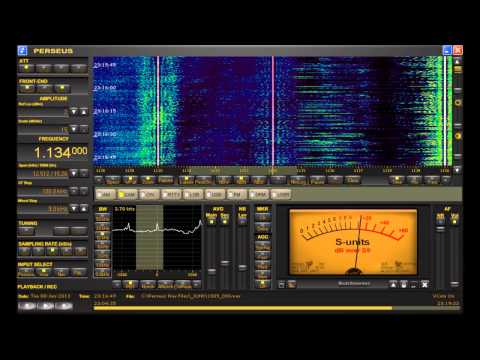Viewport: 480px width, 360px height.
Task: Adjust the AF NR slider handle
Action: [441, 229]
